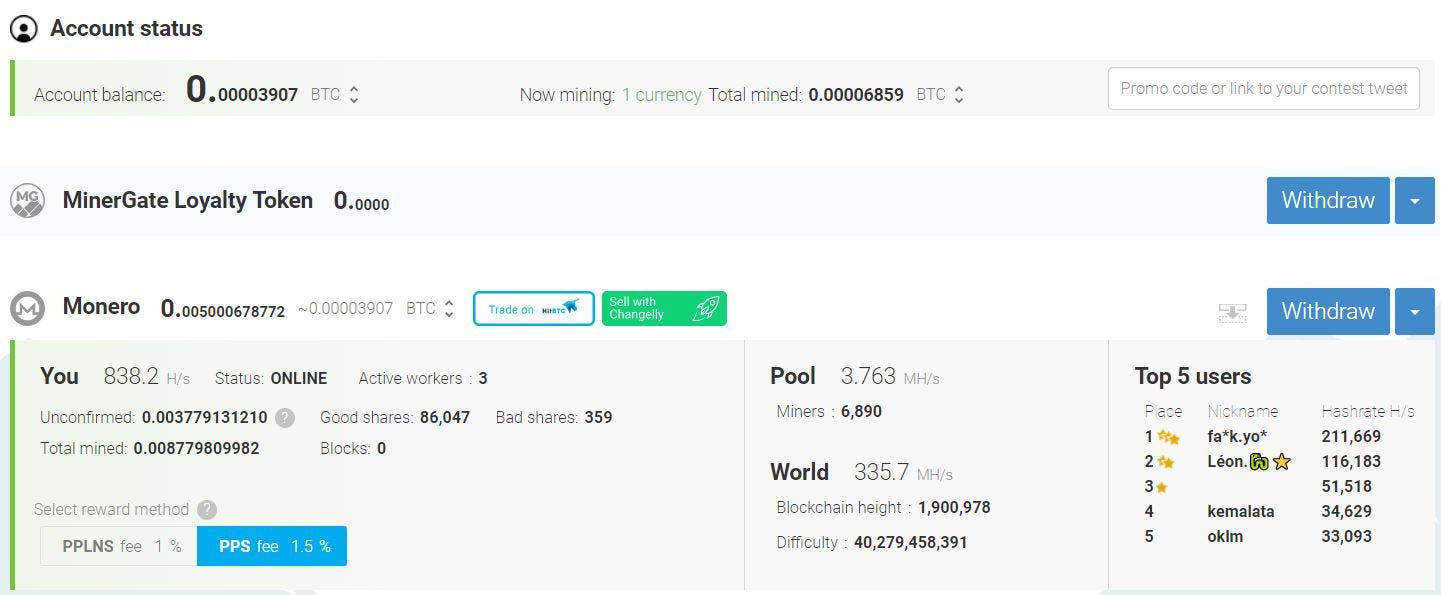The image size is (1441, 595).
Task: Click hashrate value 116,183
Action: (x=1351, y=462)
